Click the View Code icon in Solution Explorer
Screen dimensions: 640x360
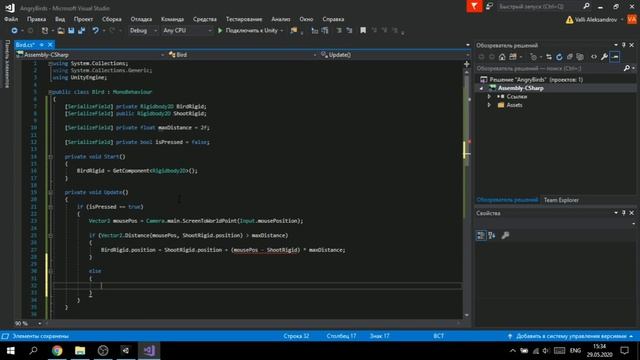pos(594,57)
